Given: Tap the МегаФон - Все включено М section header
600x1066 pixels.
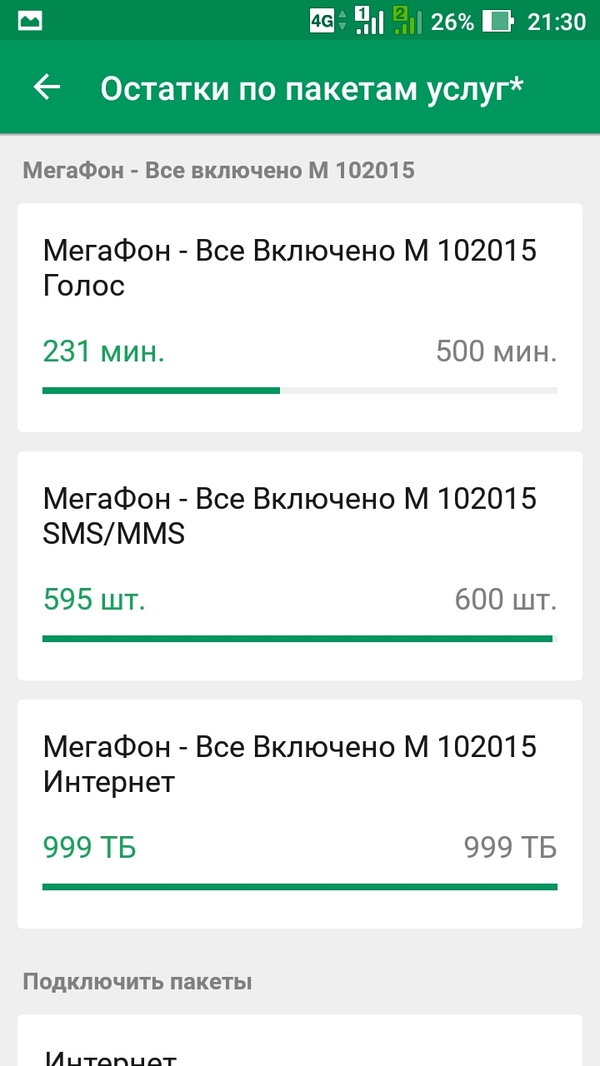Looking at the screenshot, I should point(218,170).
